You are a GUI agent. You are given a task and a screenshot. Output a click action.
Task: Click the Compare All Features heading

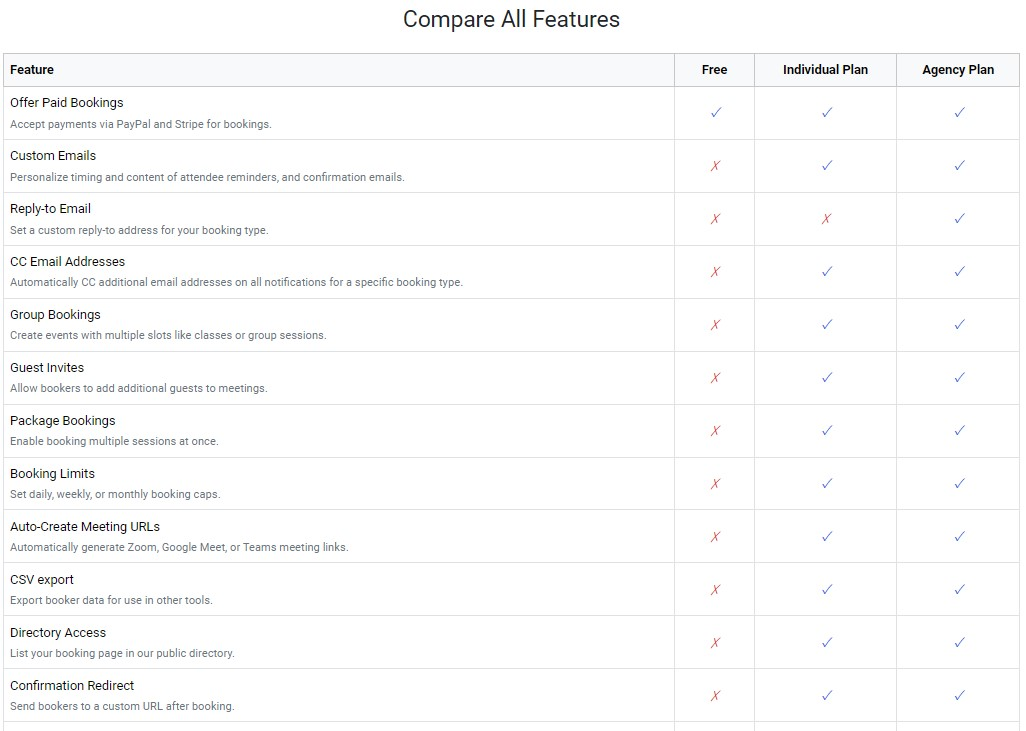pos(511,19)
